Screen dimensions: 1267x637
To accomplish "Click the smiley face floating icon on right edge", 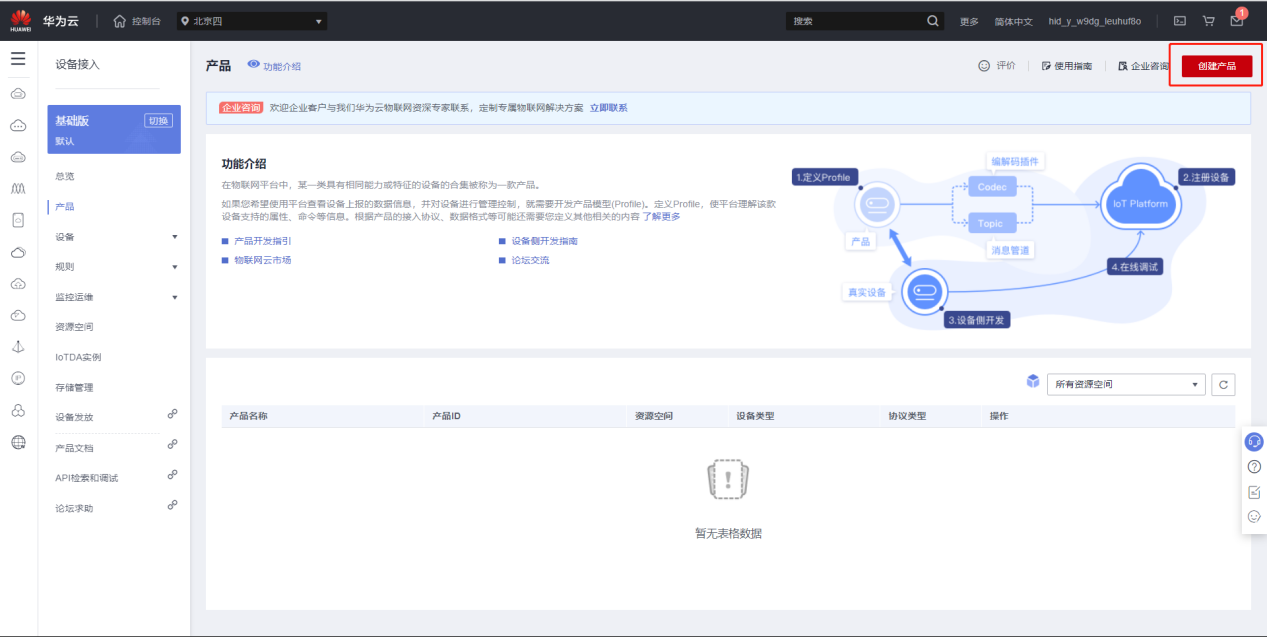I will click(x=1254, y=516).
